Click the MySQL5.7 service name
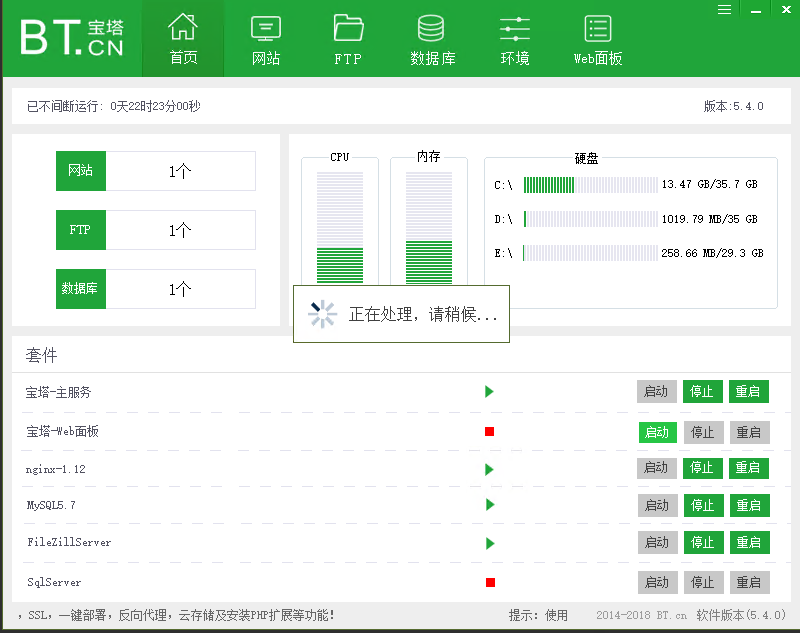This screenshot has height=633, width=800. pyautogui.click(x=51, y=505)
